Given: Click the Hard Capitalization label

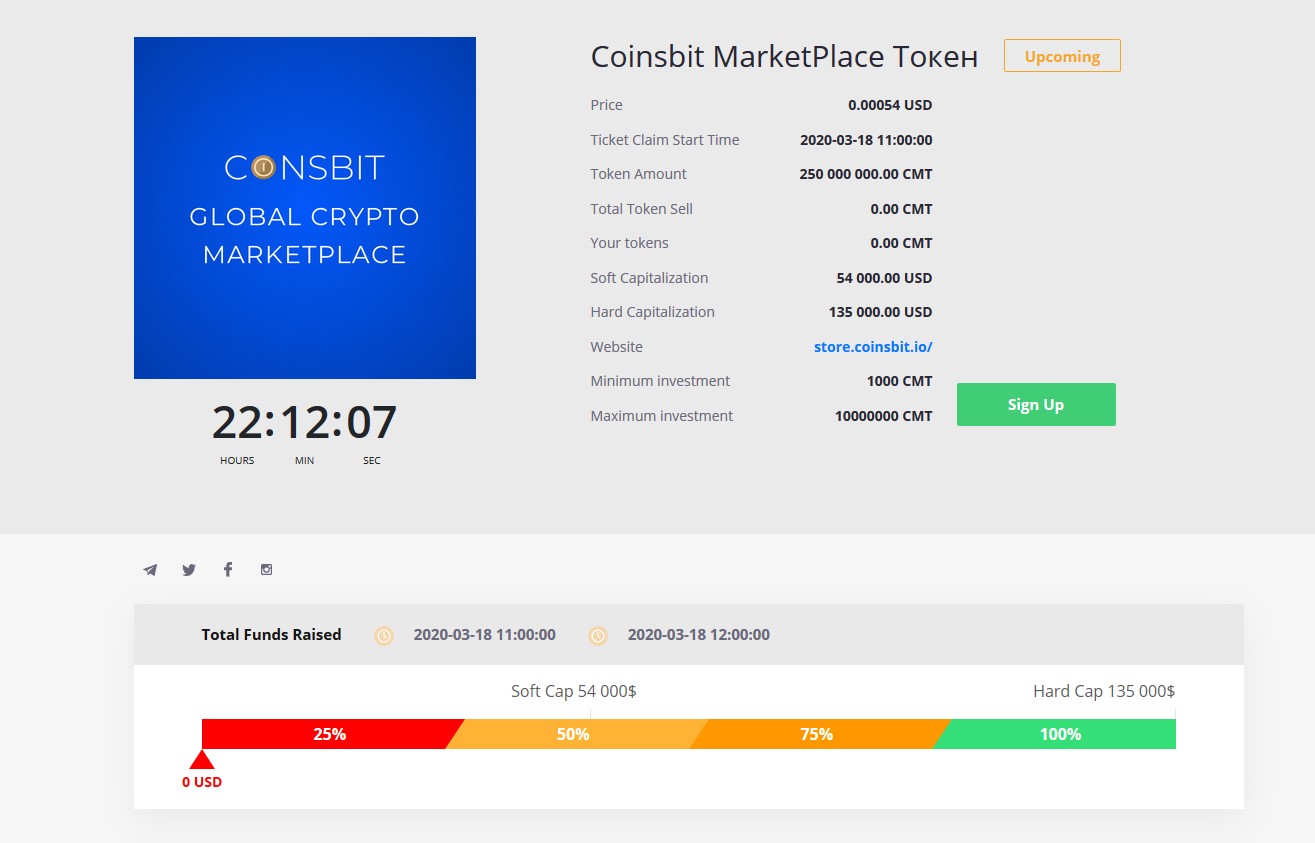Looking at the screenshot, I should pyautogui.click(x=652, y=312).
